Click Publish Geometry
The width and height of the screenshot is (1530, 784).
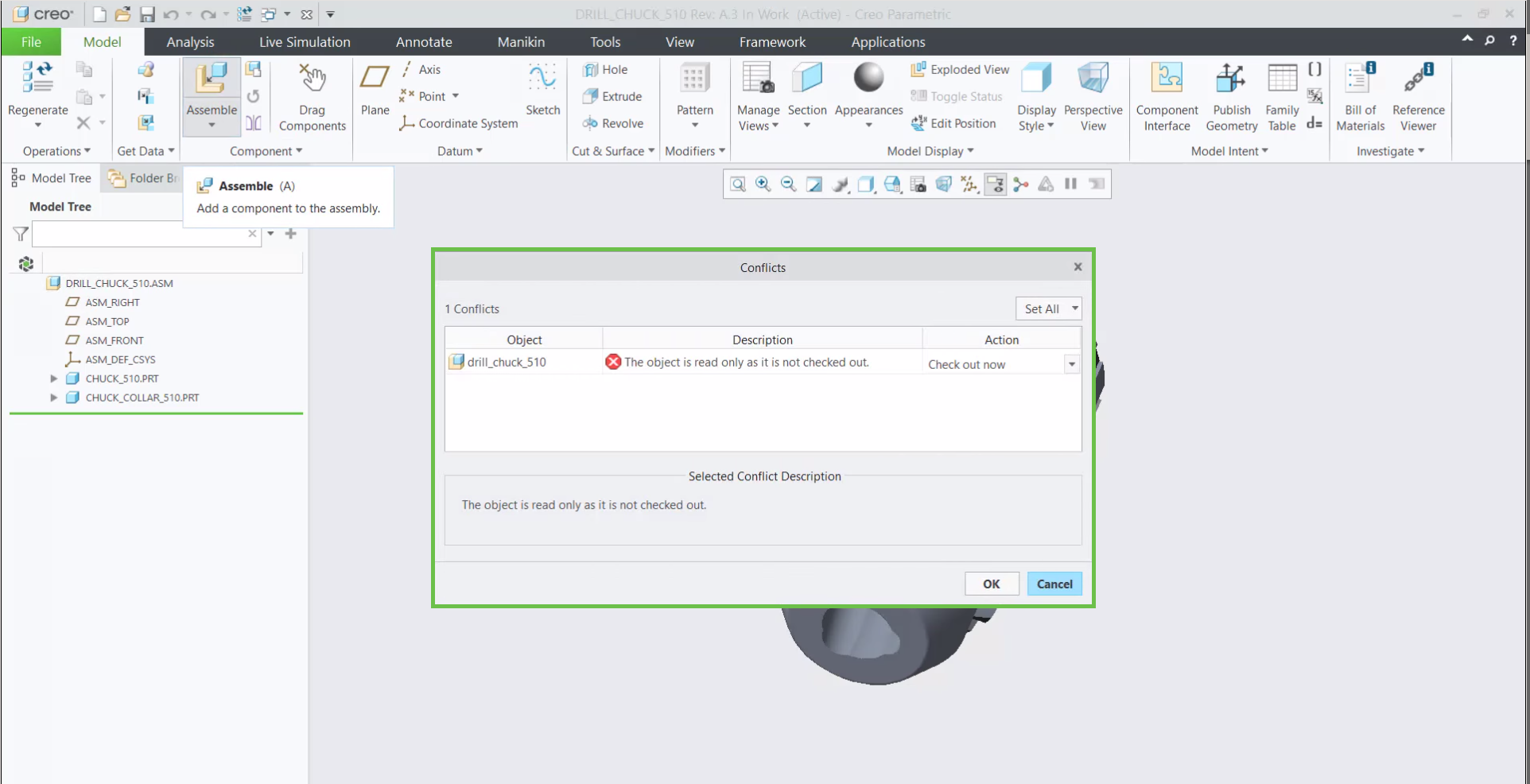pos(1231,96)
